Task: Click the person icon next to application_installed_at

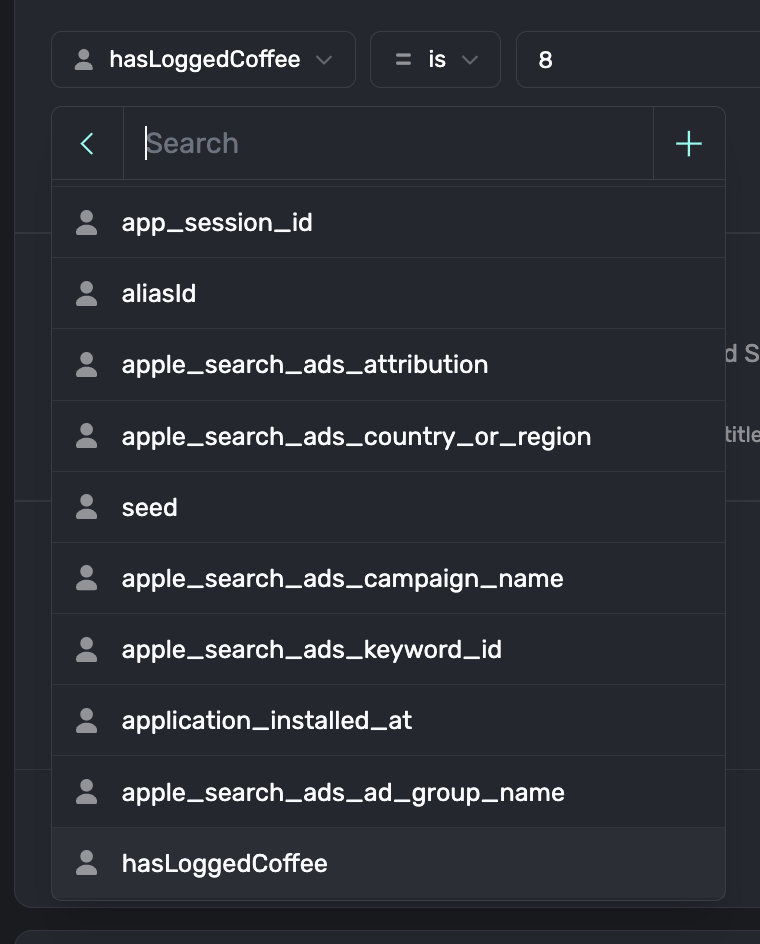Action: click(x=87, y=721)
